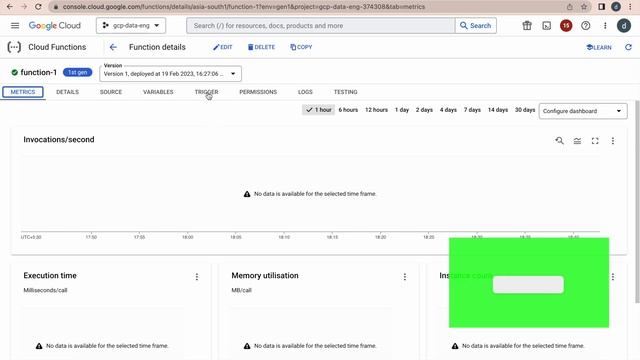
Task: Open more options on Invocations chart
Action: [613, 141]
